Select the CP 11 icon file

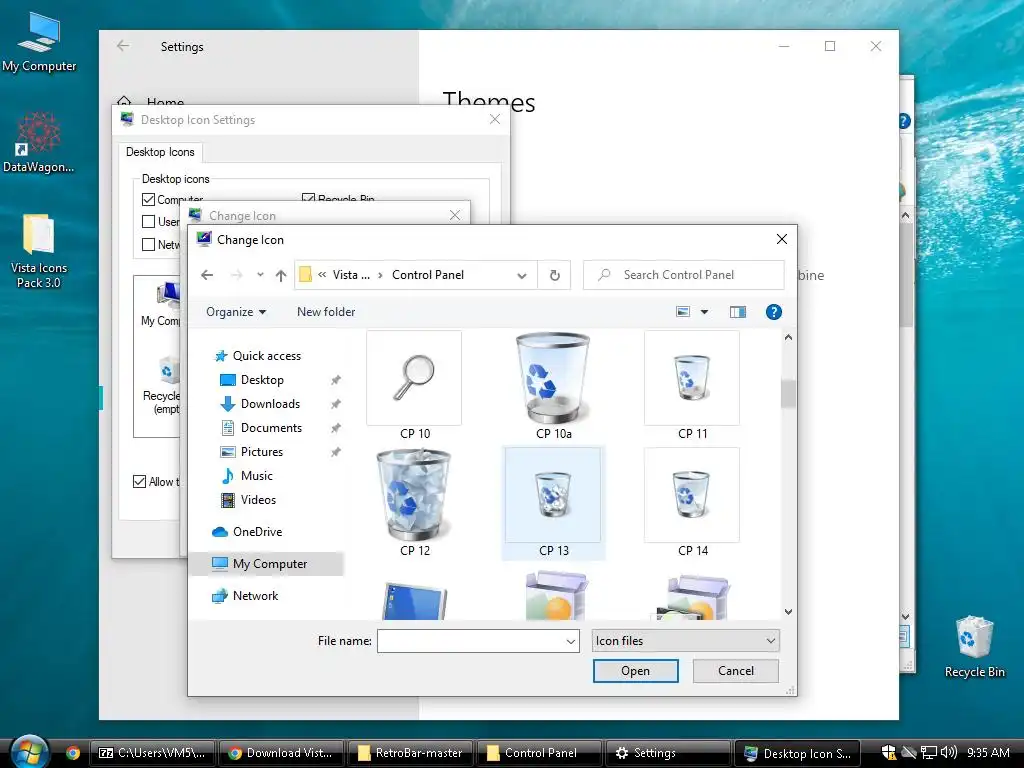click(692, 385)
